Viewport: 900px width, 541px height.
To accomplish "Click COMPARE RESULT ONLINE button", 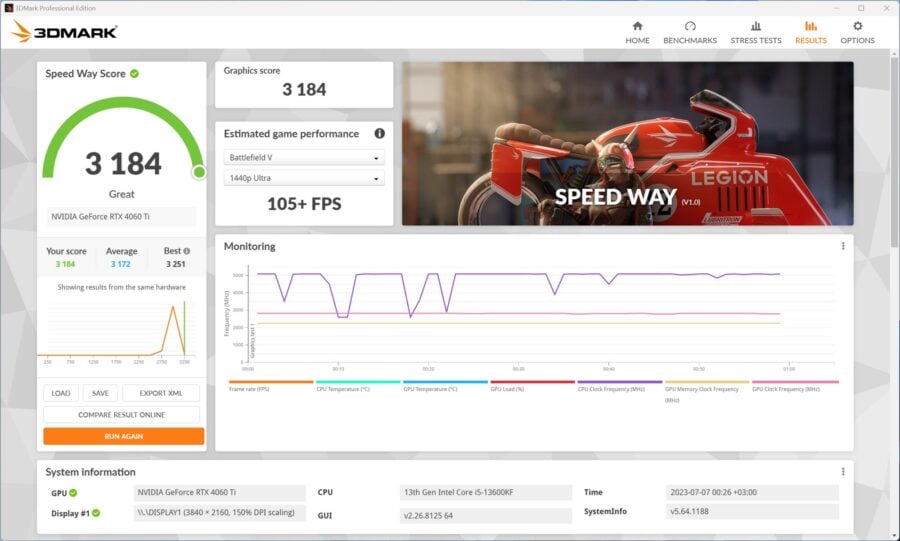I will point(122,414).
